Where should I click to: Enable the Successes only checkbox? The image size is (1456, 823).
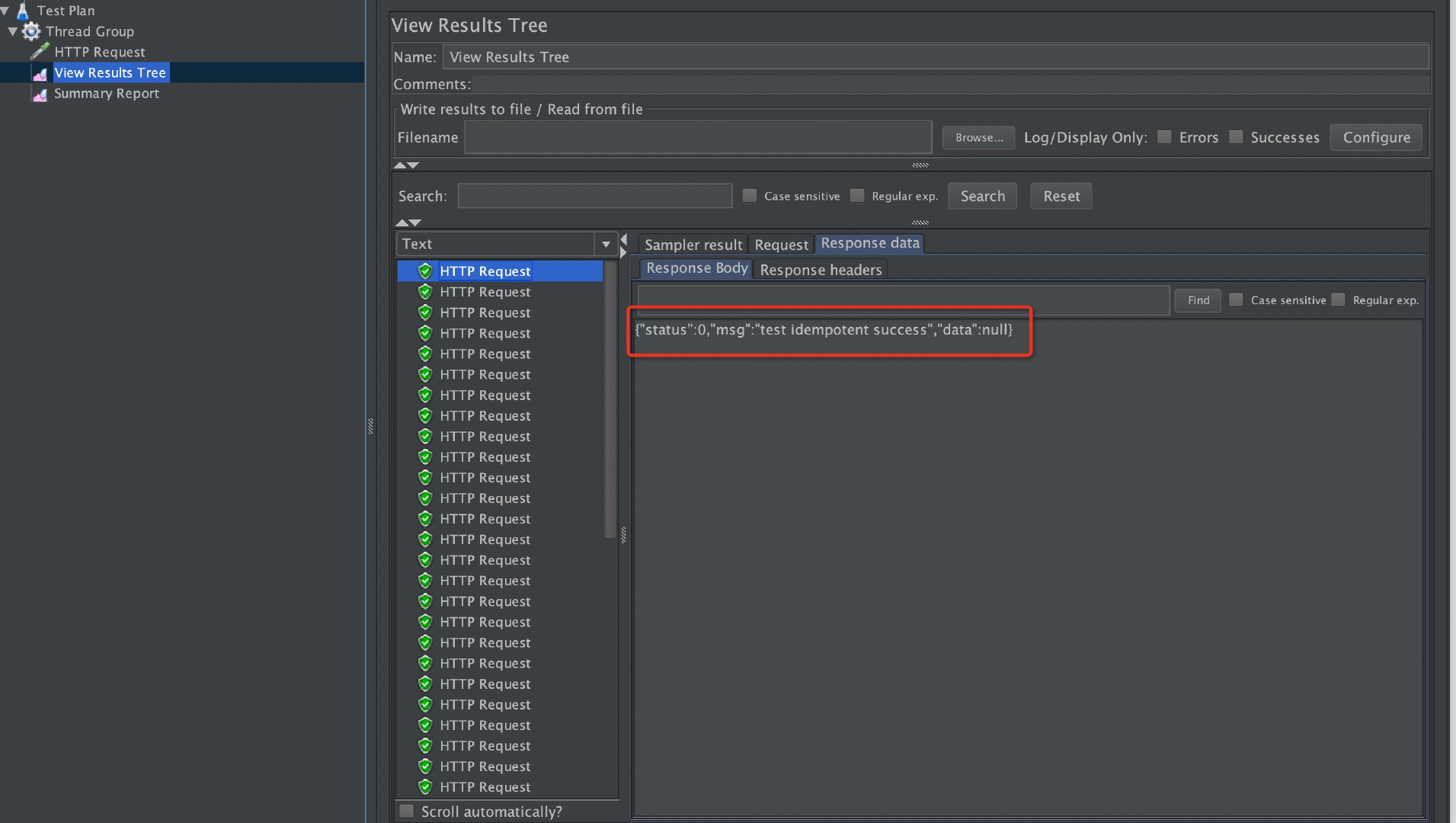(1236, 137)
